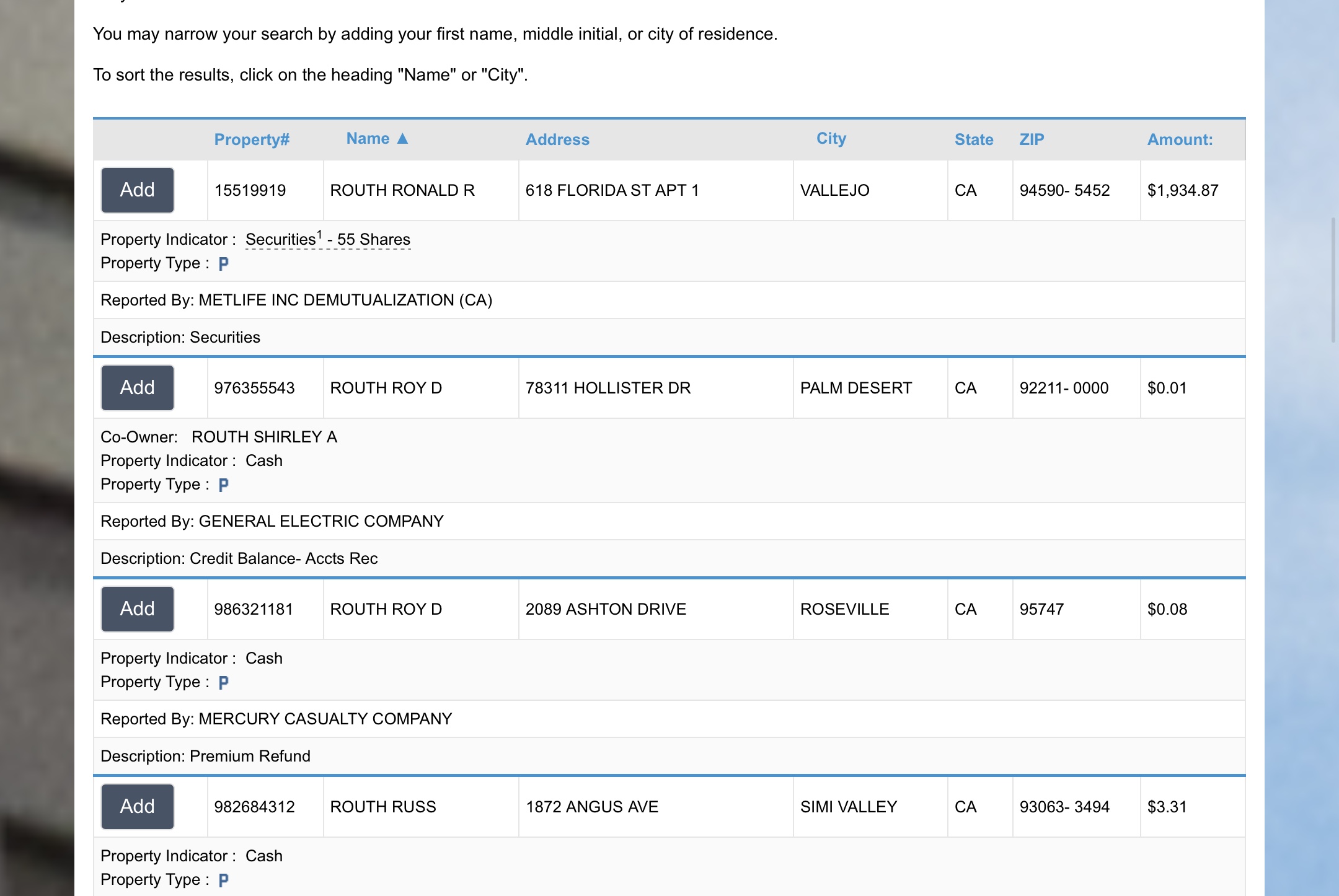
Task: Click city PALM DESERT
Action: click(x=856, y=388)
